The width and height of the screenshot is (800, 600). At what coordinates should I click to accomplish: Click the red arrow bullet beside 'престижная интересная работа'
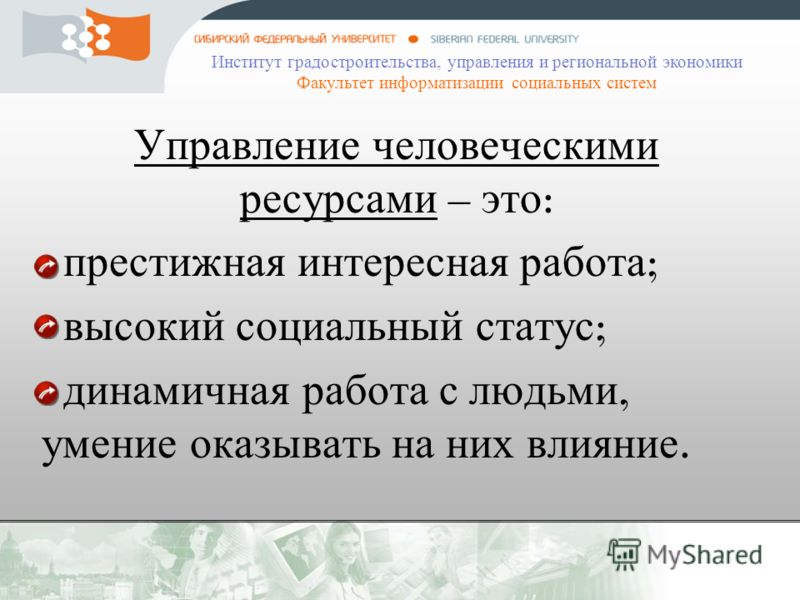click(x=47, y=266)
